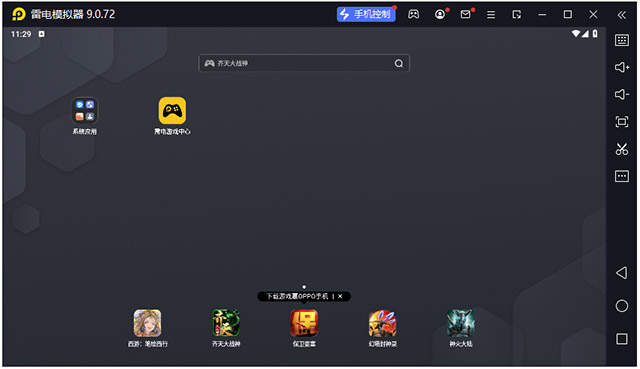Increase volume with the speaker plus icon
Image resolution: width=640 pixels, height=369 pixels.
pyautogui.click(x=622, y=67)
